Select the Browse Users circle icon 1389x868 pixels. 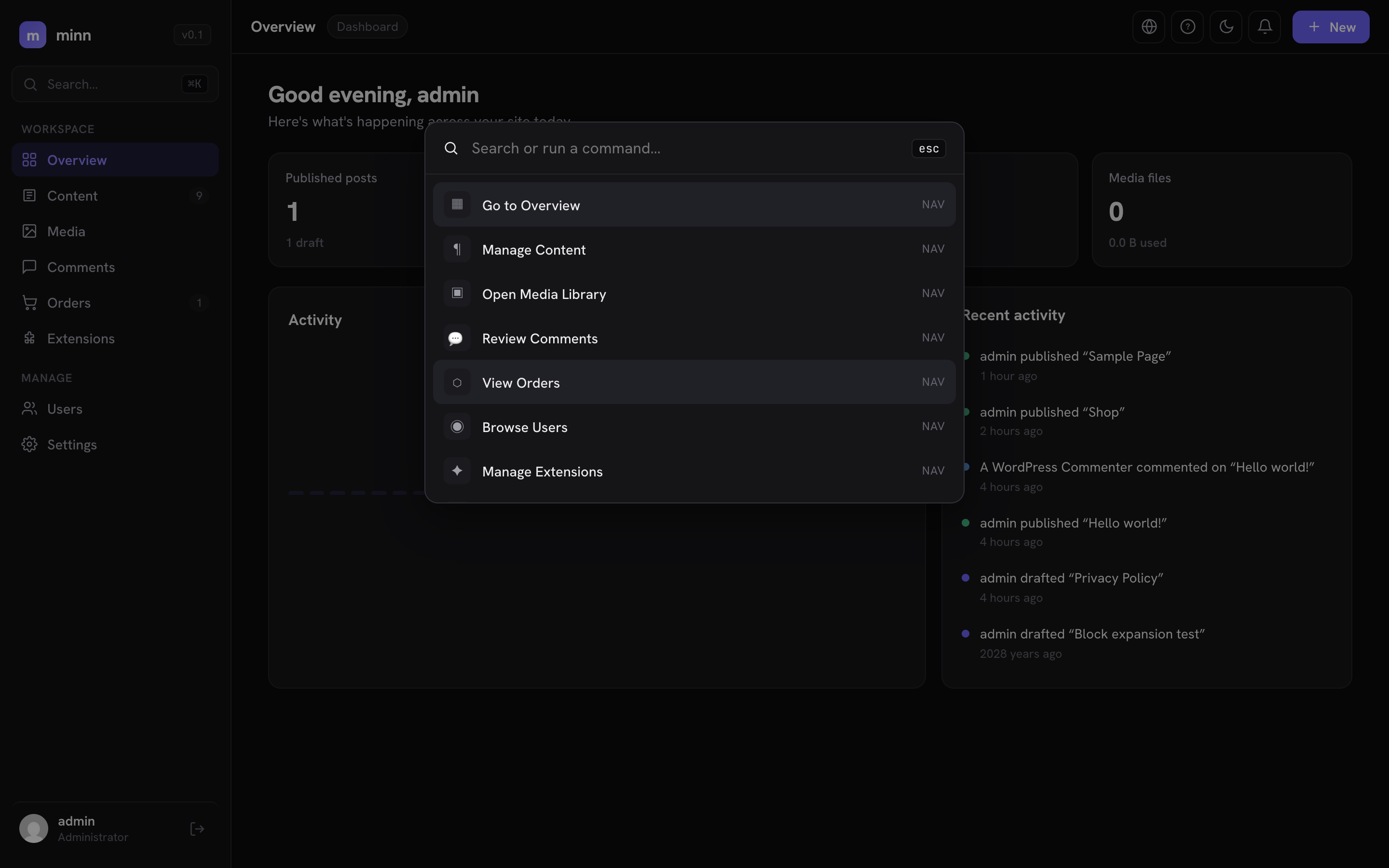(457, 427)
